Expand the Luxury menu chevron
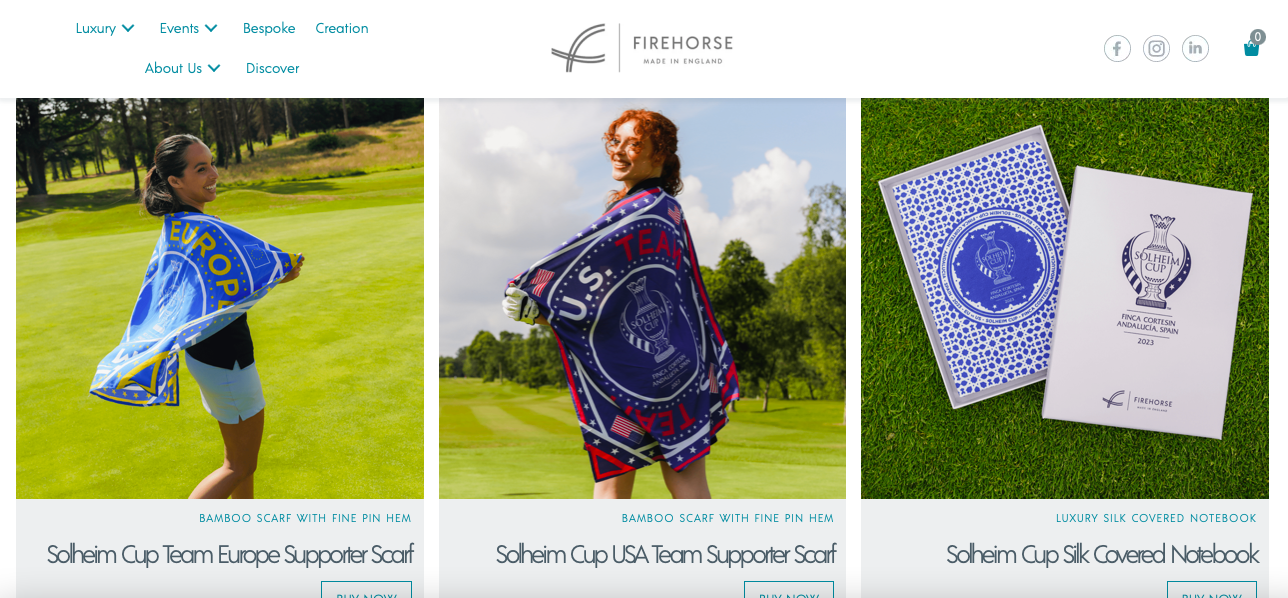The width and height of the screenshot is (1288, 598). point(127,28)
